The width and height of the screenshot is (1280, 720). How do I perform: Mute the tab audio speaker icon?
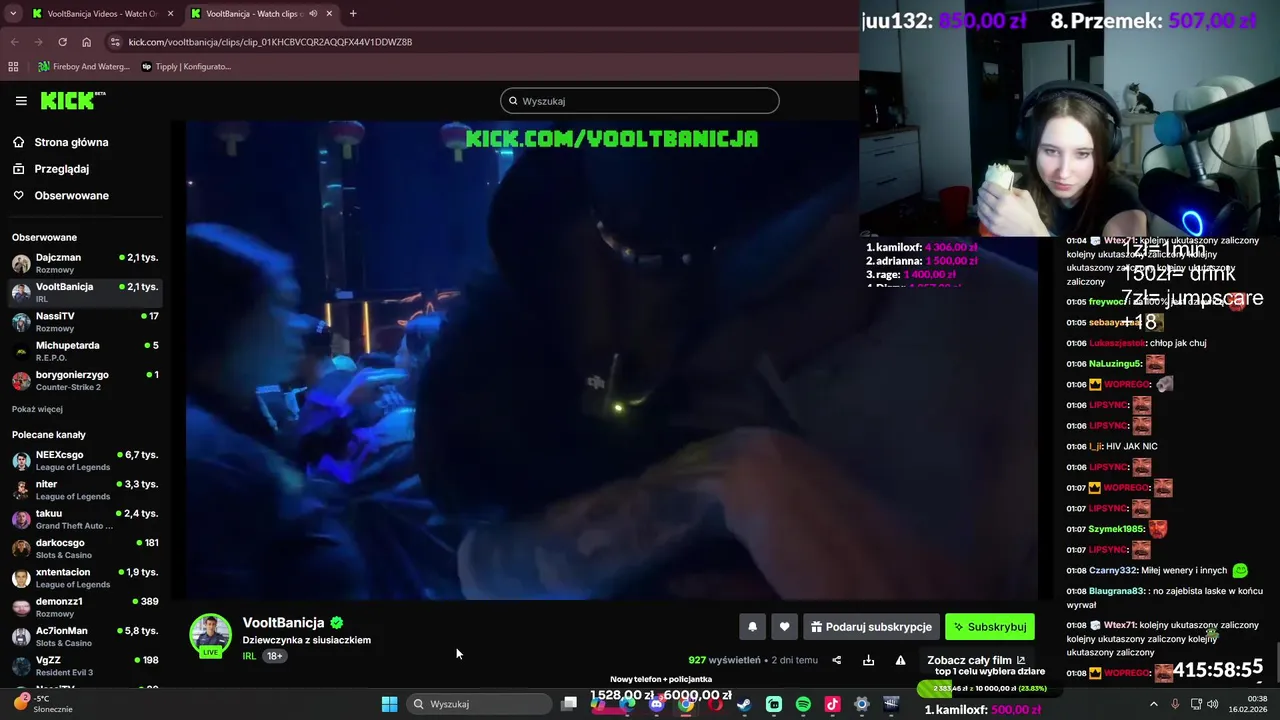(x=313, y=14)
